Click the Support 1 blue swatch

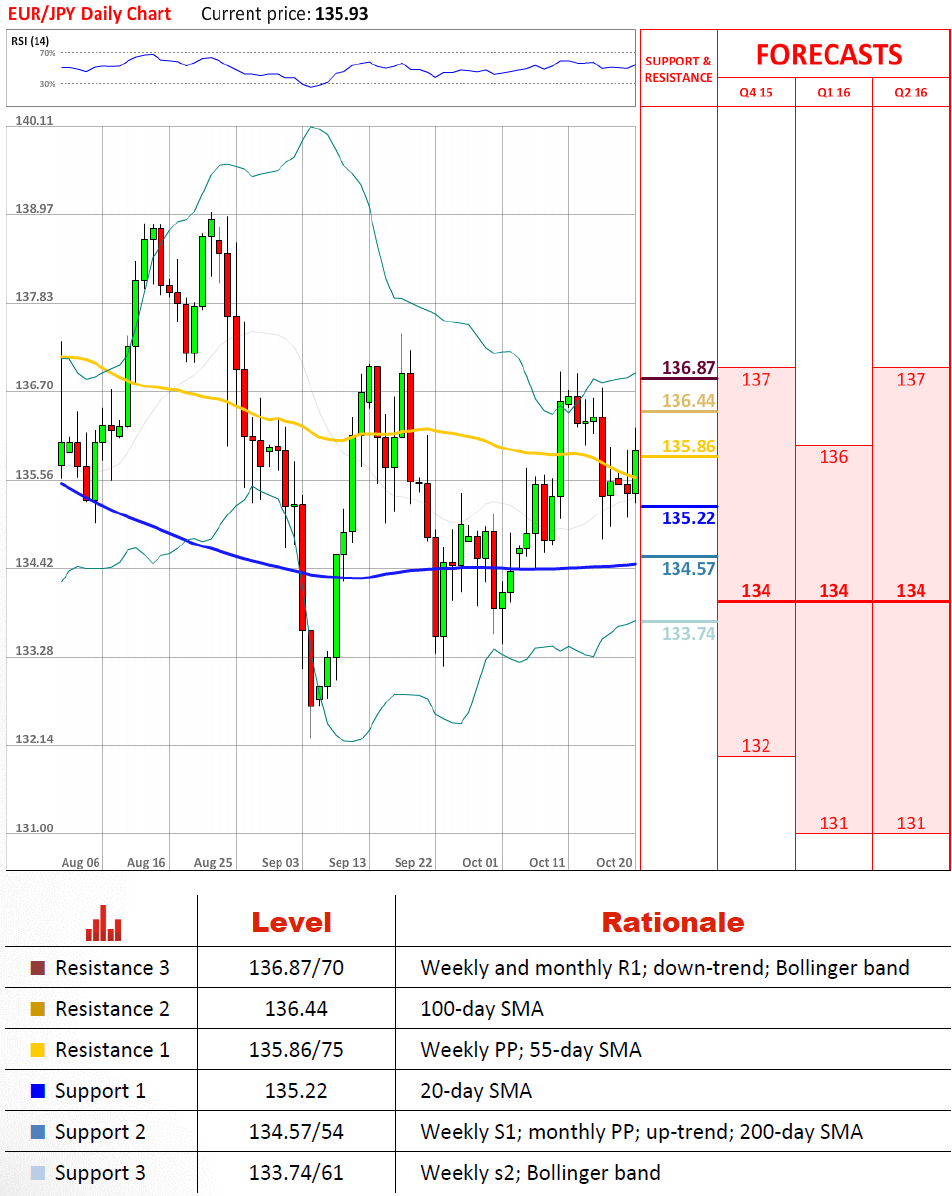click(x=37, y=1091)
